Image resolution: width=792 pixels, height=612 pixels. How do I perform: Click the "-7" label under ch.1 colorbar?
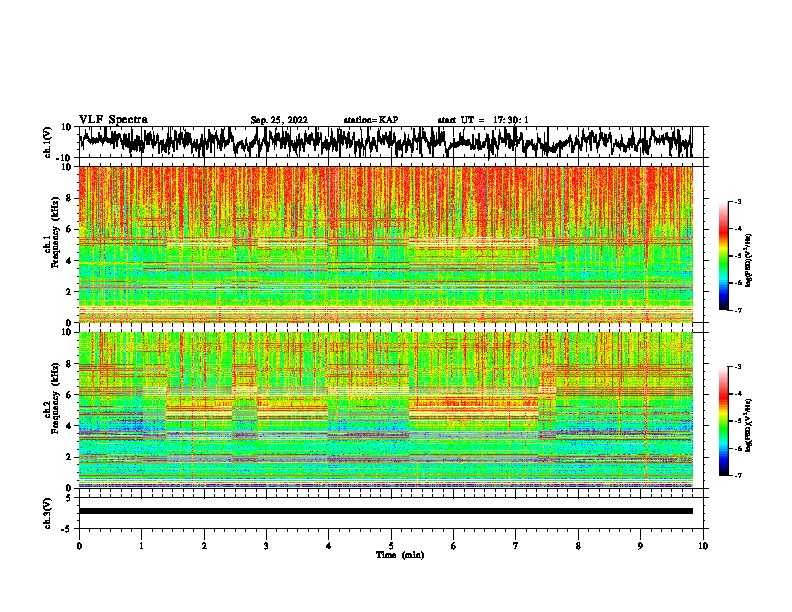click(x=737, y=310)
